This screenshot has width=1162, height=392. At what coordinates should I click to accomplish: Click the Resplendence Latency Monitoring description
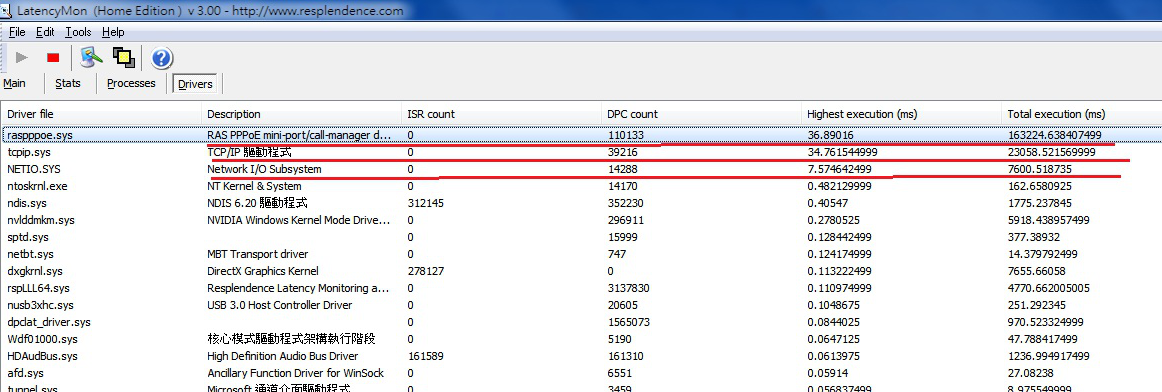coord(298,288)
